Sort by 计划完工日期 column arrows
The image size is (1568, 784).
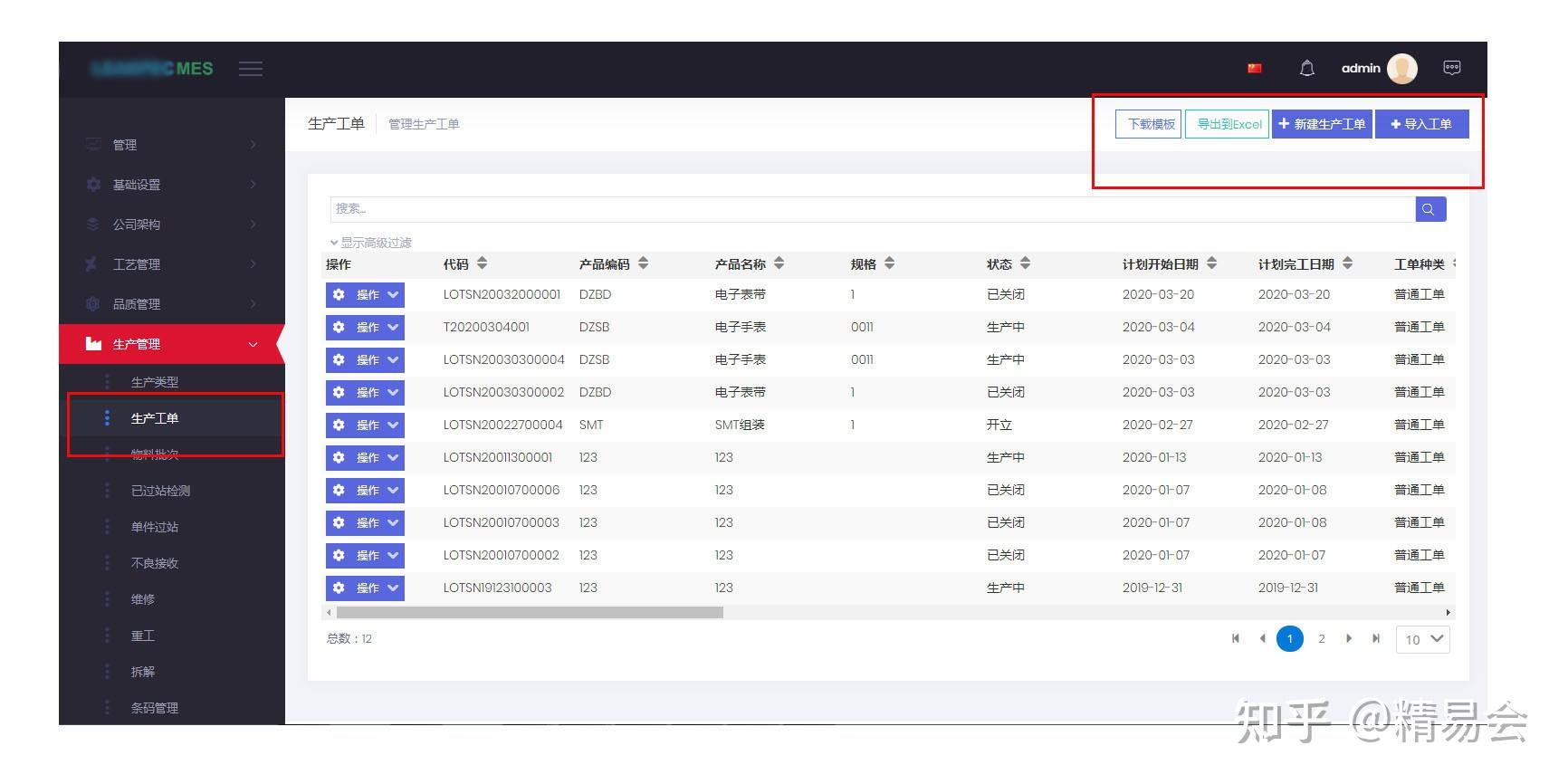(x=1347, y=263)
